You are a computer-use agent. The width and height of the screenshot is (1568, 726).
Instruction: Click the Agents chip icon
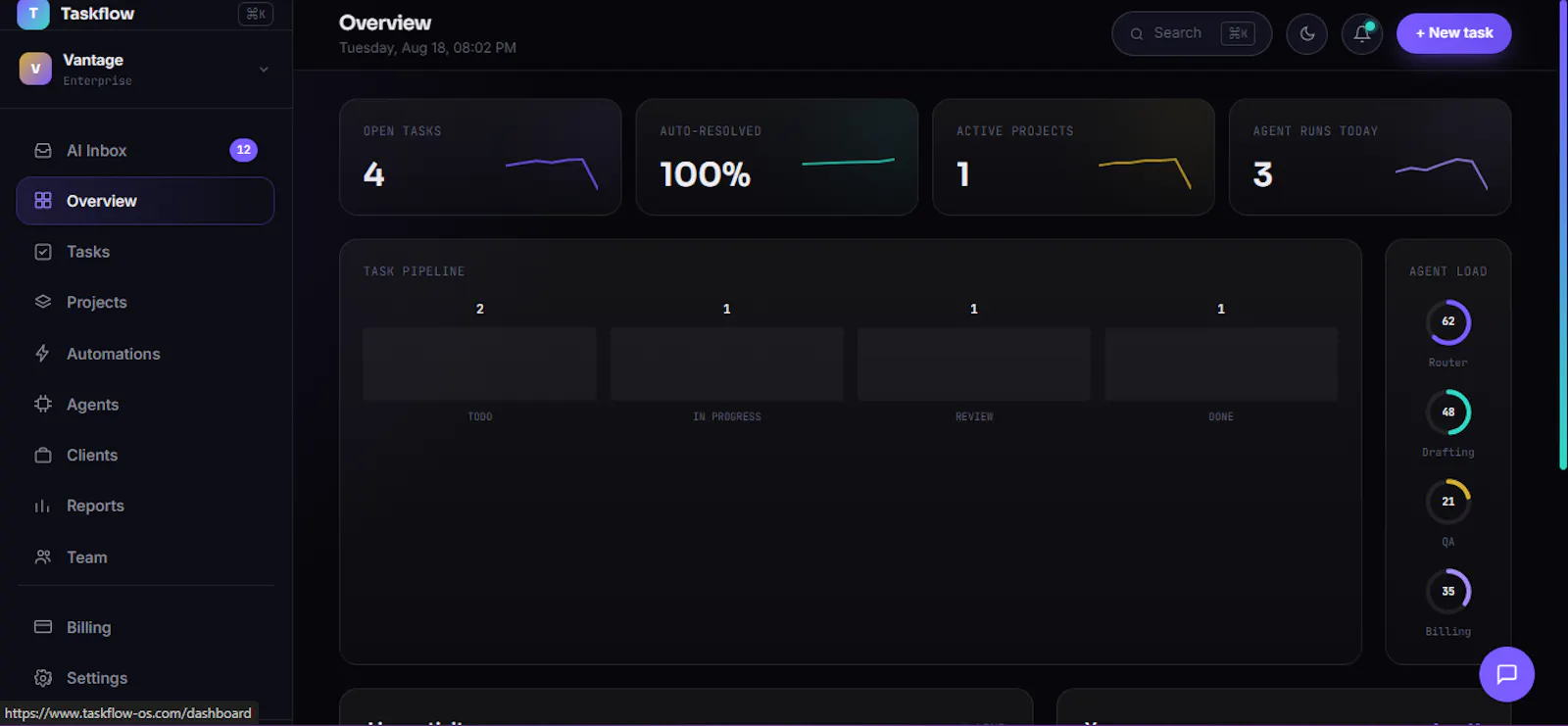43,404
